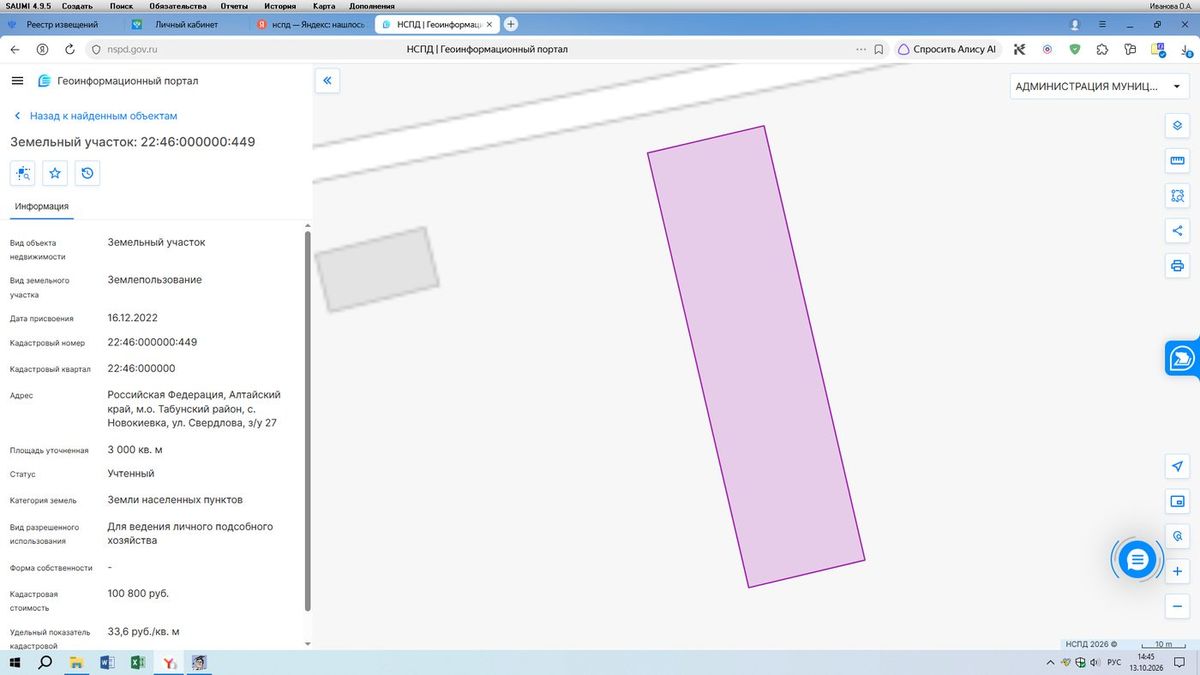Reload the current page
The width and height of the screenshot is (1200, 675).
coord(70,49)
